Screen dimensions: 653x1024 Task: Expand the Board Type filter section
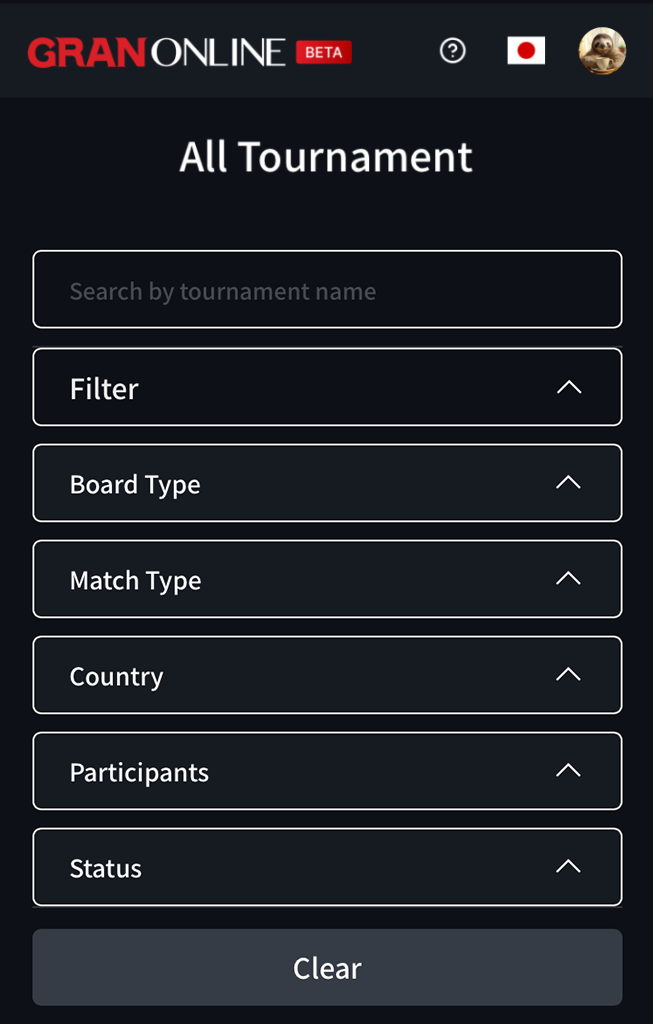pyautogui.click(x=327, y=483)
